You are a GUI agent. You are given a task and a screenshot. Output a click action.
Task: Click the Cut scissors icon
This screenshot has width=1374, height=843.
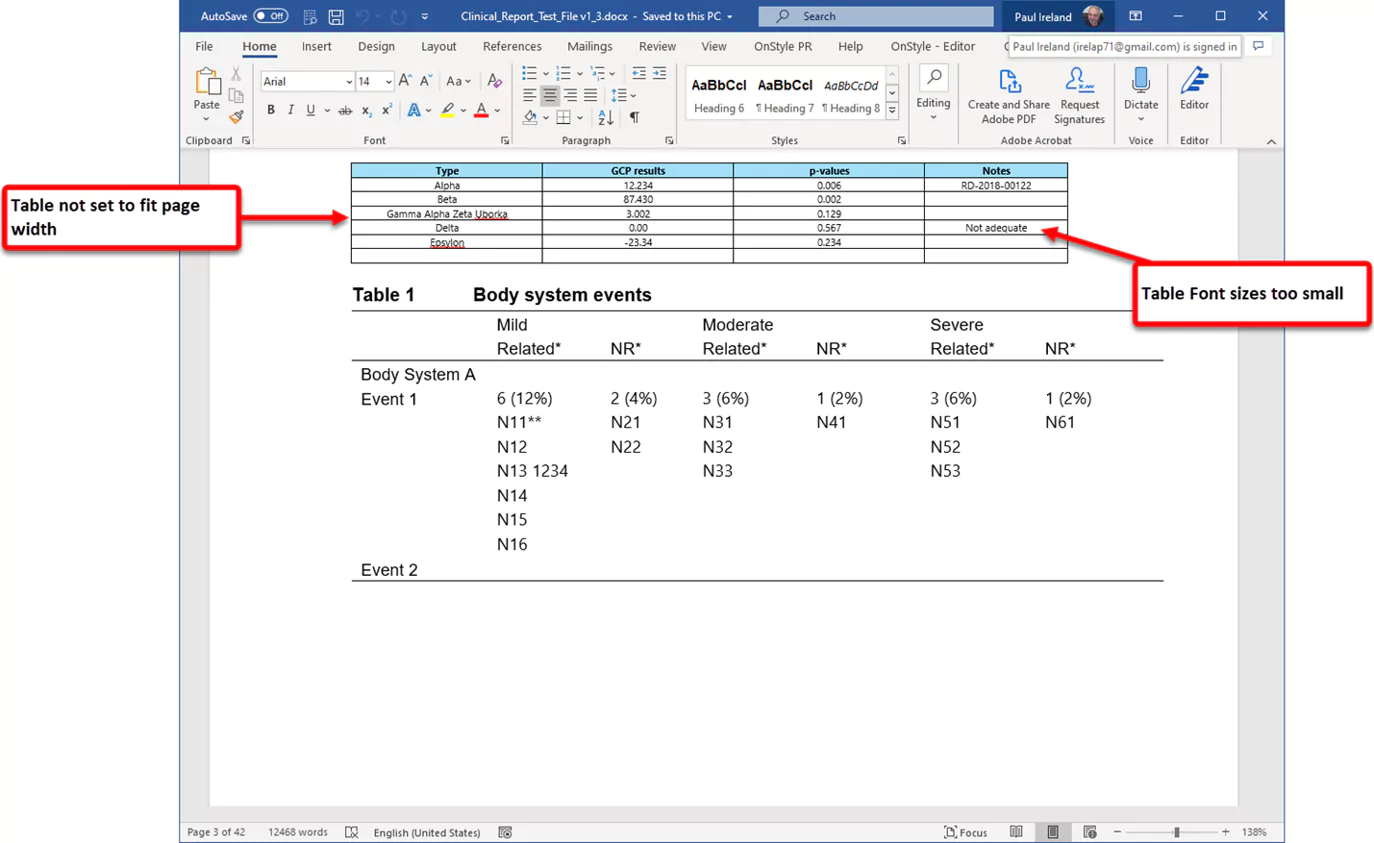point(236,74)
